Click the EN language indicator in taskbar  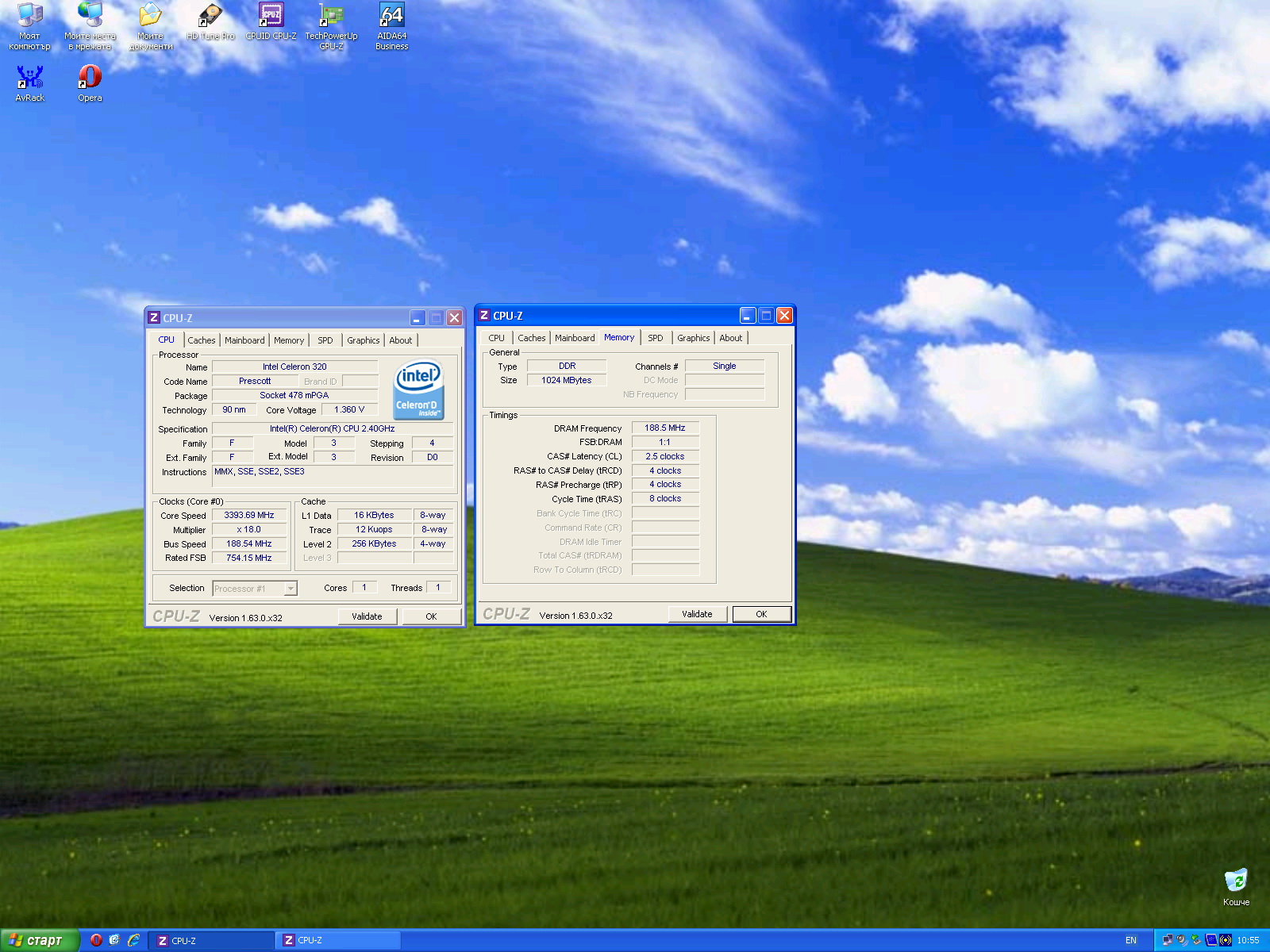pyautogui.click(x=1130, y=940)
